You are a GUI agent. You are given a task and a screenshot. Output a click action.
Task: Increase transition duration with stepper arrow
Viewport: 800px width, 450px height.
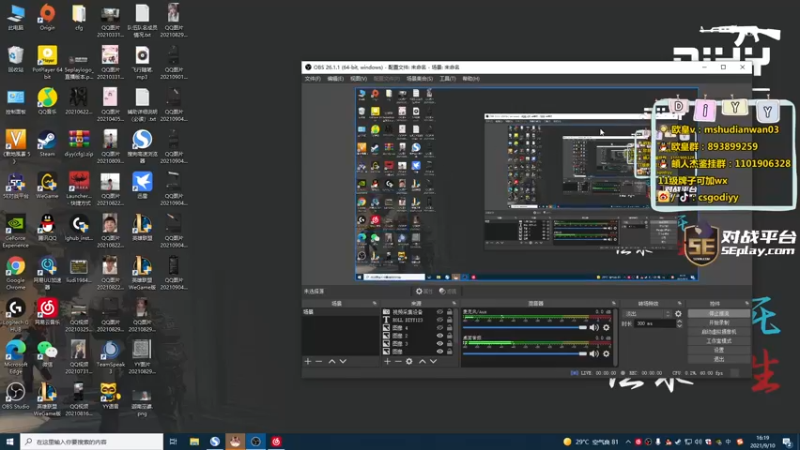coord(679,321)
